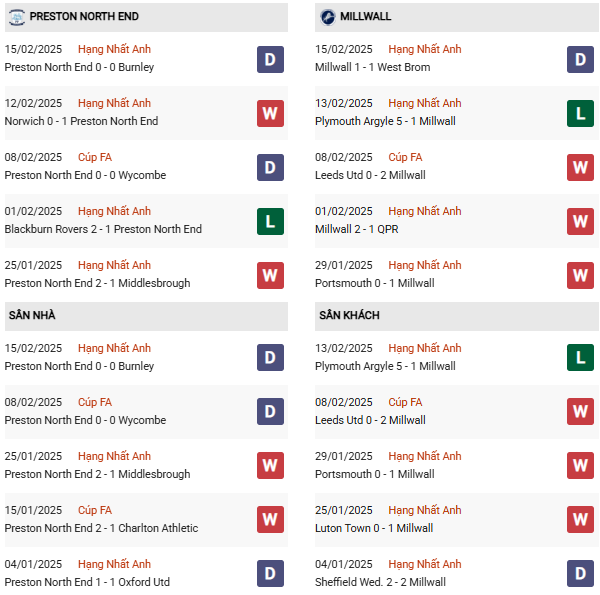
Task: Open Preston North End 1 - 1 Oxford Utd result
Action: click(87, 582)
